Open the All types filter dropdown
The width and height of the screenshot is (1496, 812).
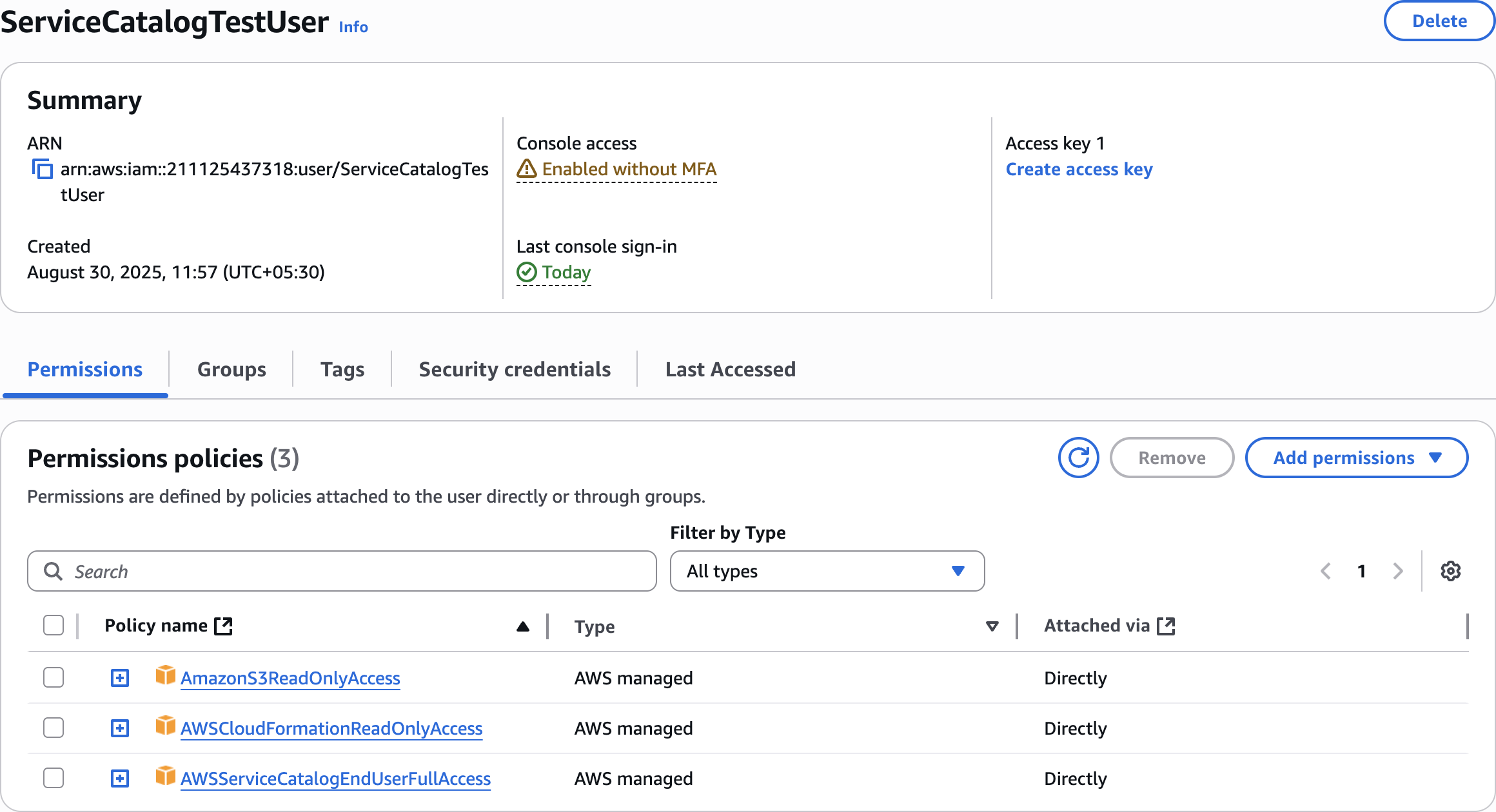coord(827,571)
